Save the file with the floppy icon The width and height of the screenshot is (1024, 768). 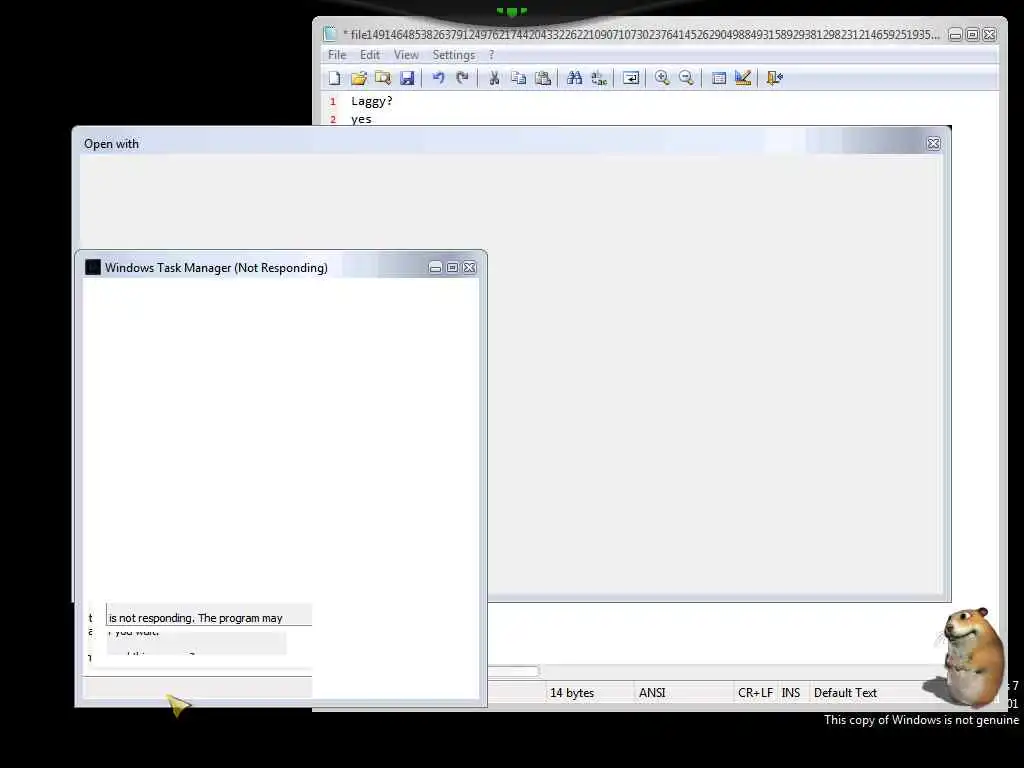(407, 78)
